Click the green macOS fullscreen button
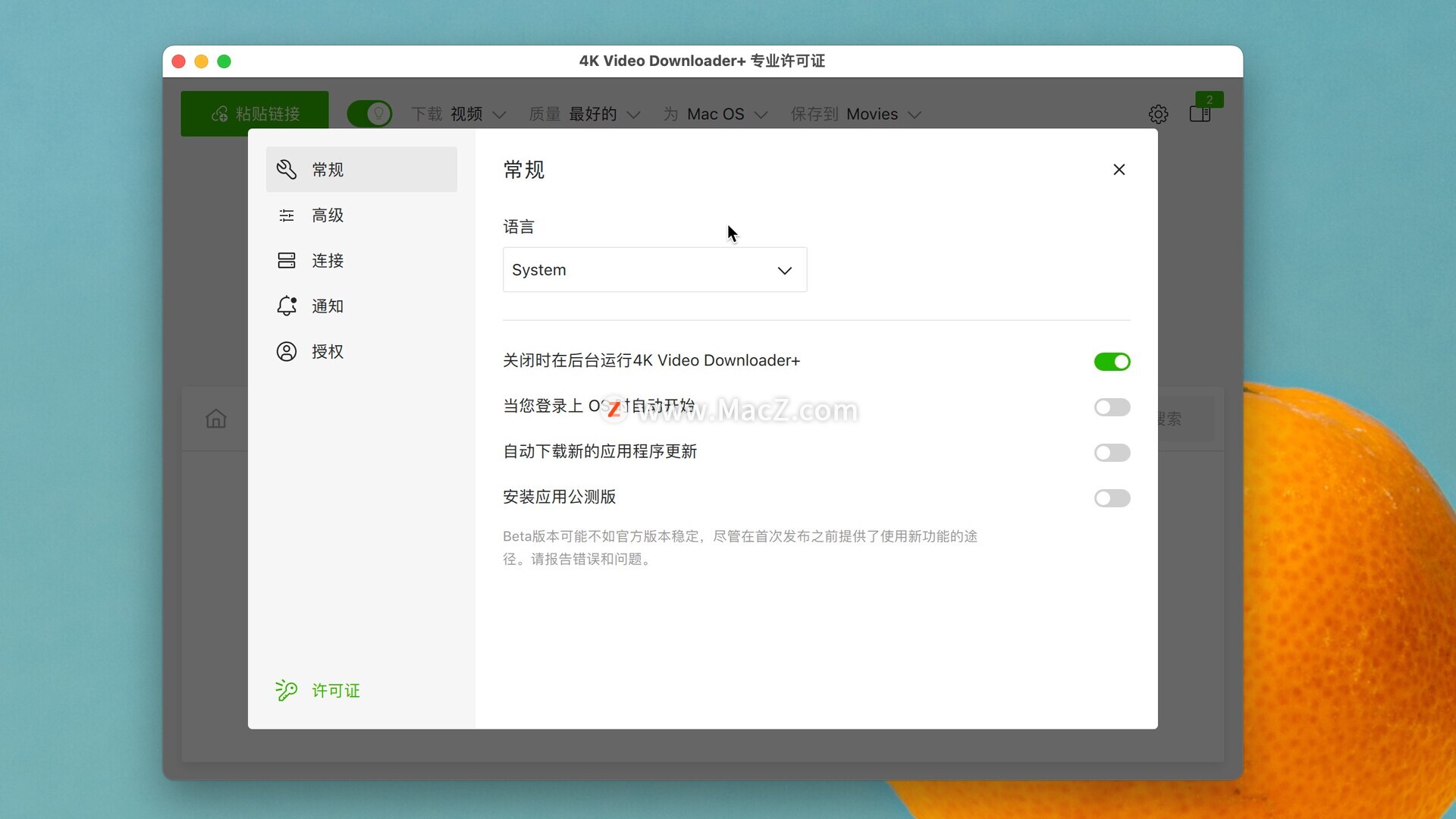The image size is (1456, 819). tap(224, 61)
